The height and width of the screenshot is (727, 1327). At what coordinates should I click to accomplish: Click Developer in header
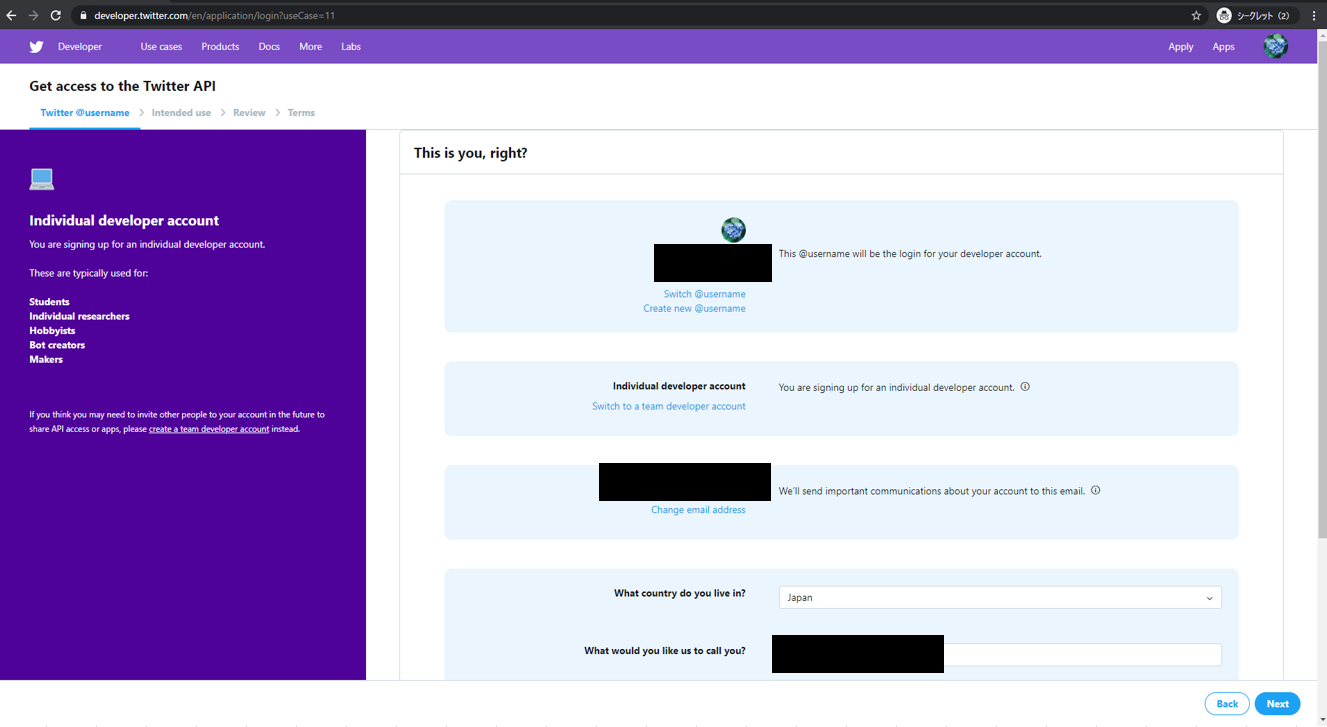coord(80,47)
